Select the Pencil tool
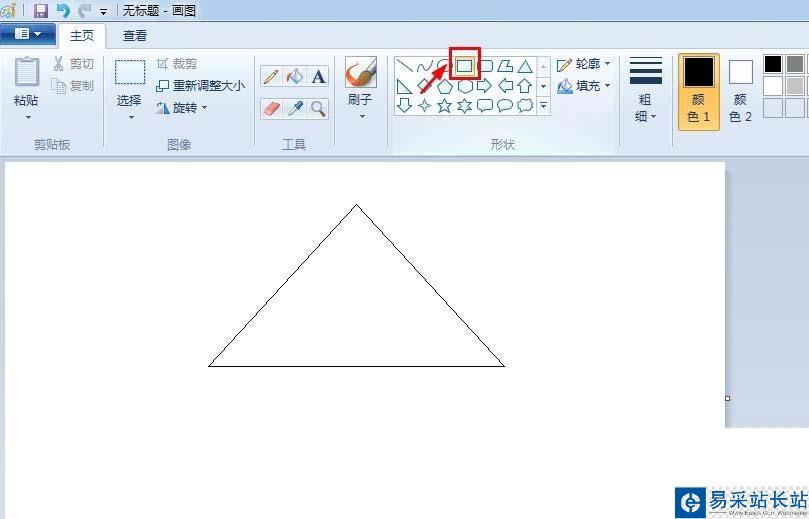The width and height of the screenshot is (809, 519). [271, 76]
